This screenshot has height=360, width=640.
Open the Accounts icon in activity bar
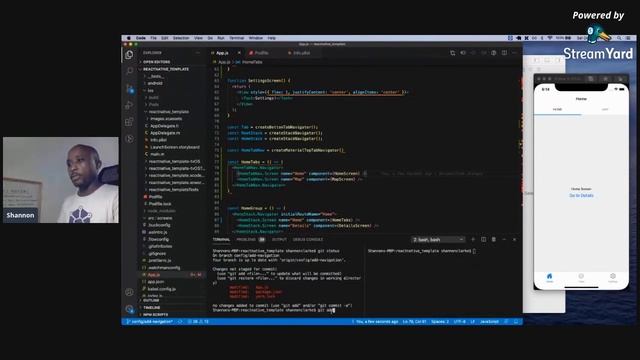tap(129, 292)
